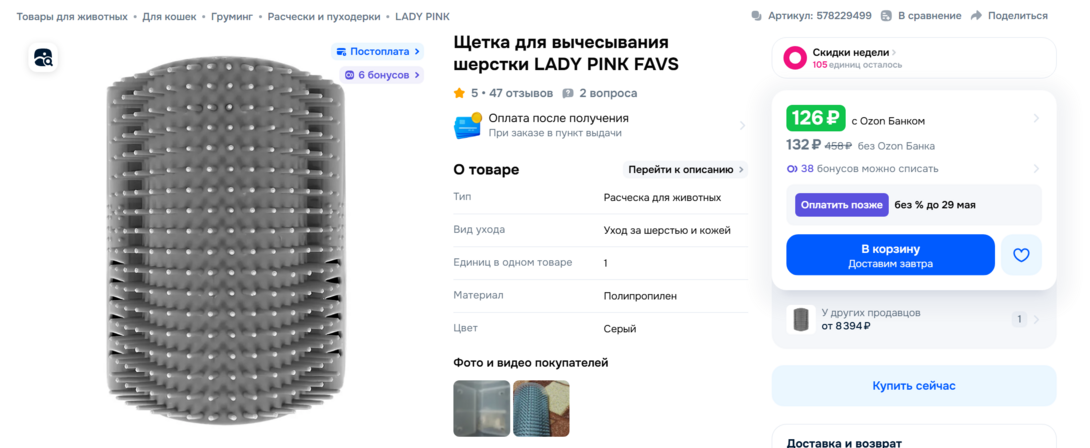This screenshot has height=448, width=1090.
Task: Open visual similar-items search icon
Action: pos(42,57)
